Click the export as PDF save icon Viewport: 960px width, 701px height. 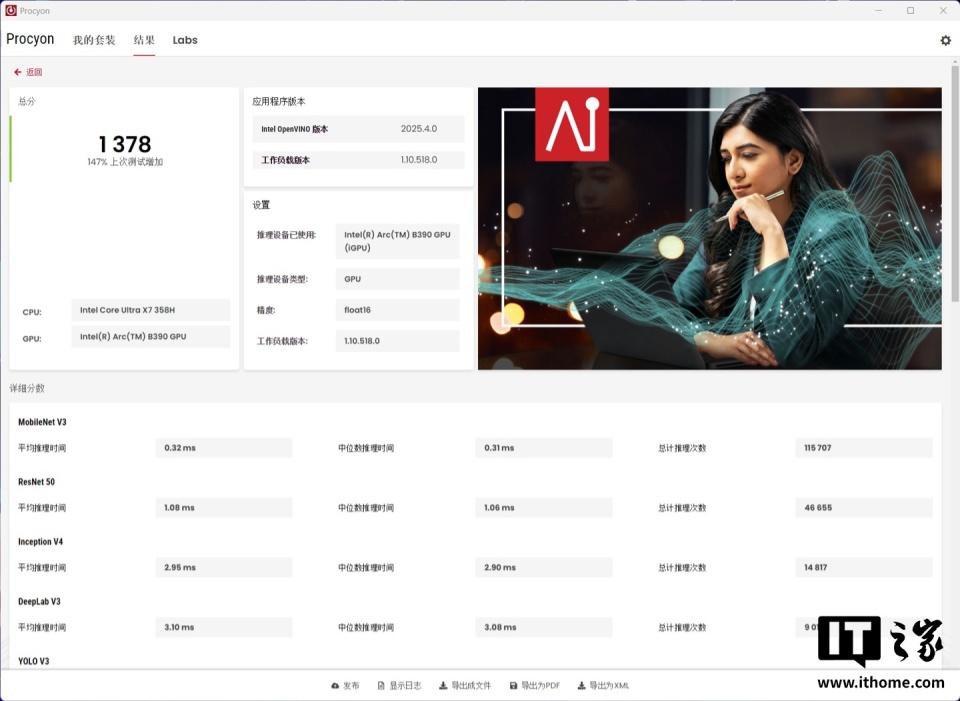(x=514, y=686)
